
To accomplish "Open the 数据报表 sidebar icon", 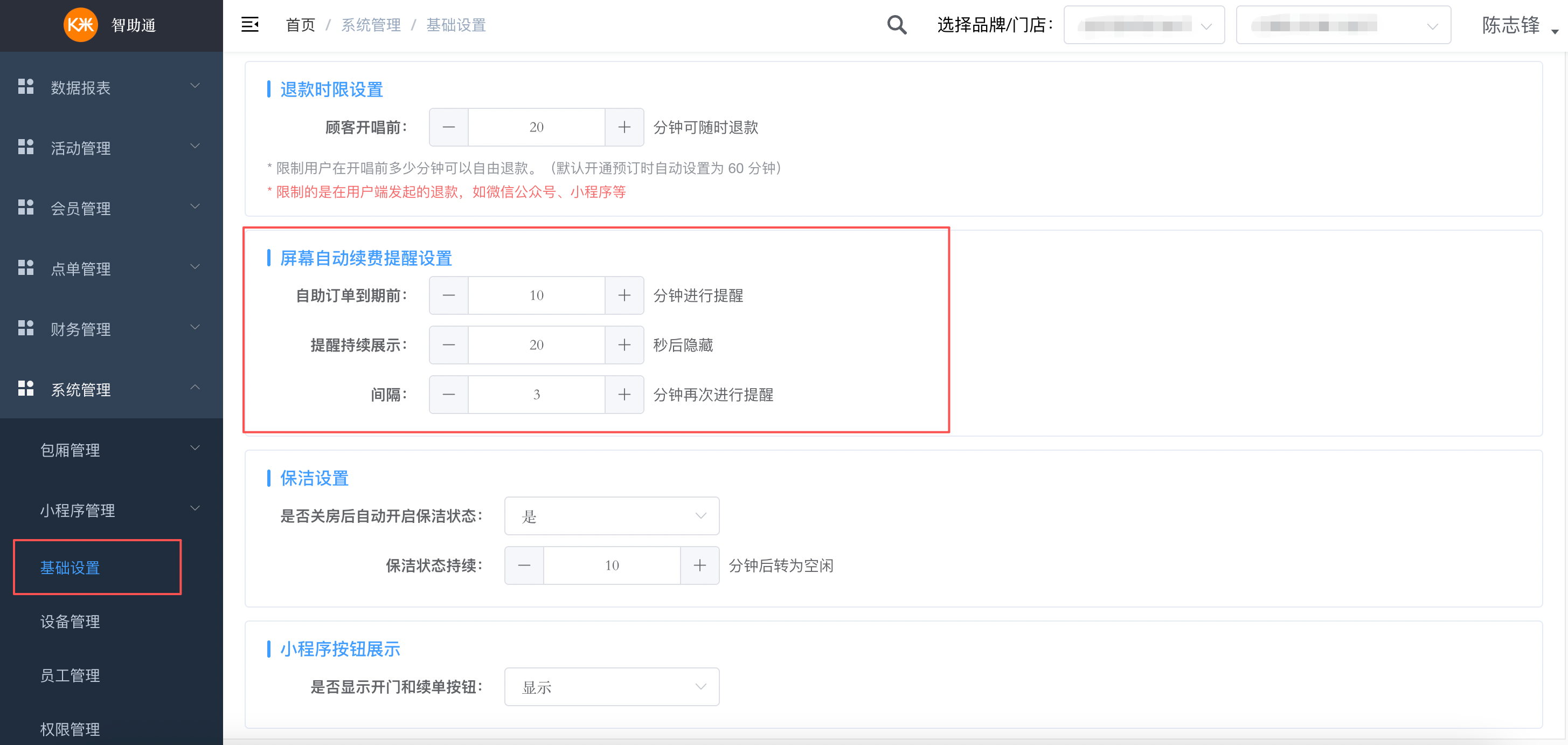I will click(25, 86).
